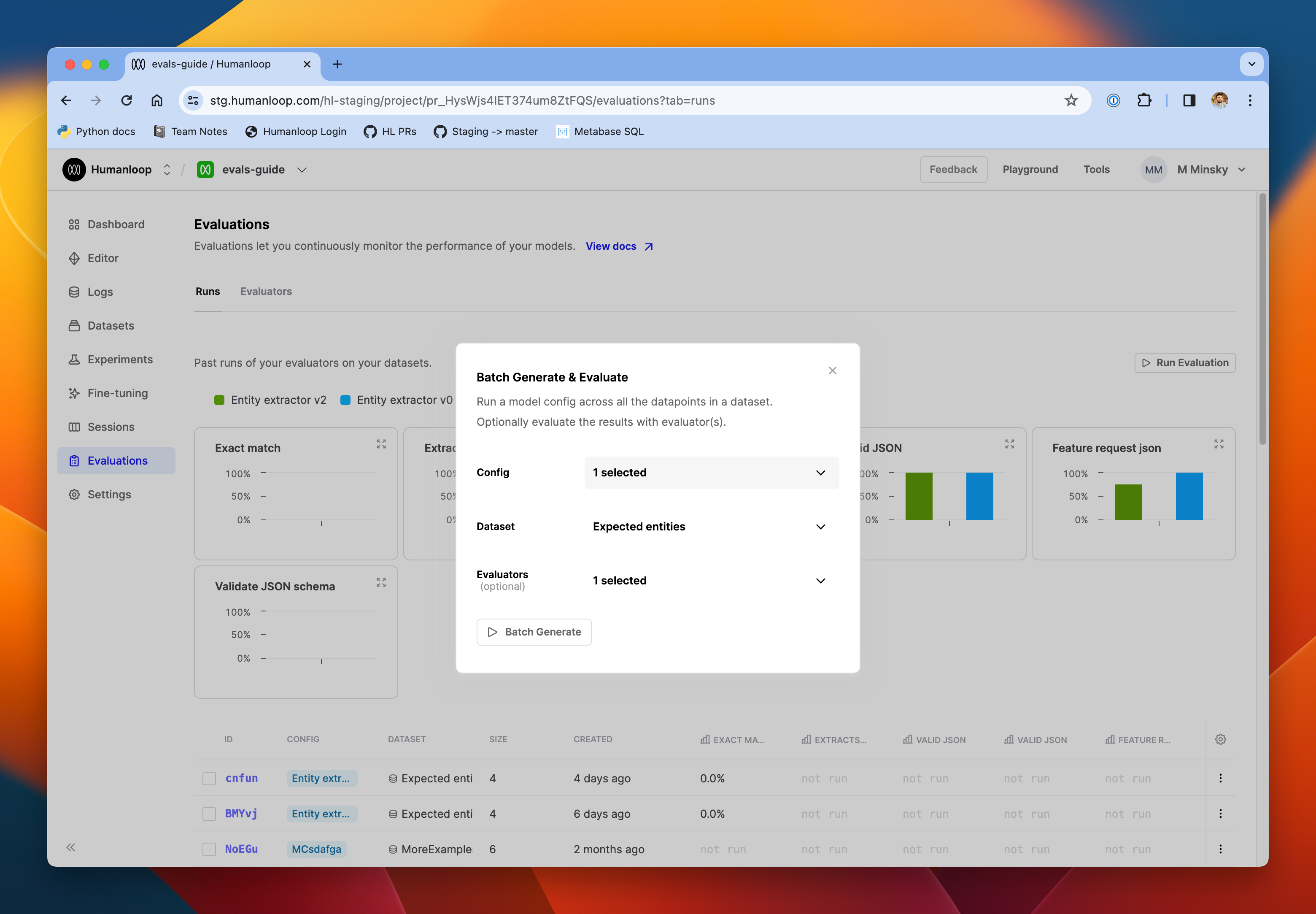Sort by the EXACT MA... column header
Image resolution: width=1316 pixels, height=914 pixels.
tap(732, 739)
